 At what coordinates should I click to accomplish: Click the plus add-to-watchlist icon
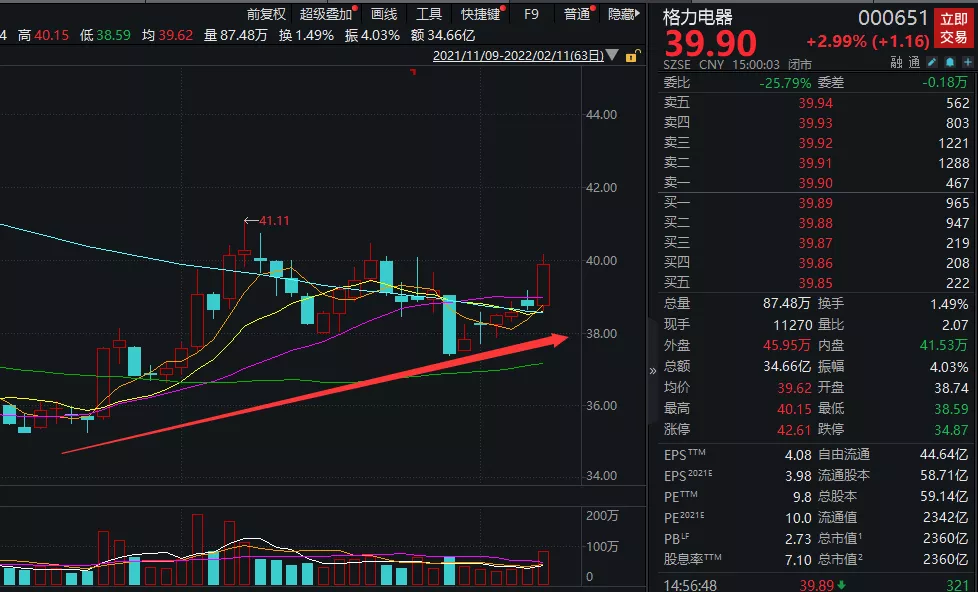point(968,62)
